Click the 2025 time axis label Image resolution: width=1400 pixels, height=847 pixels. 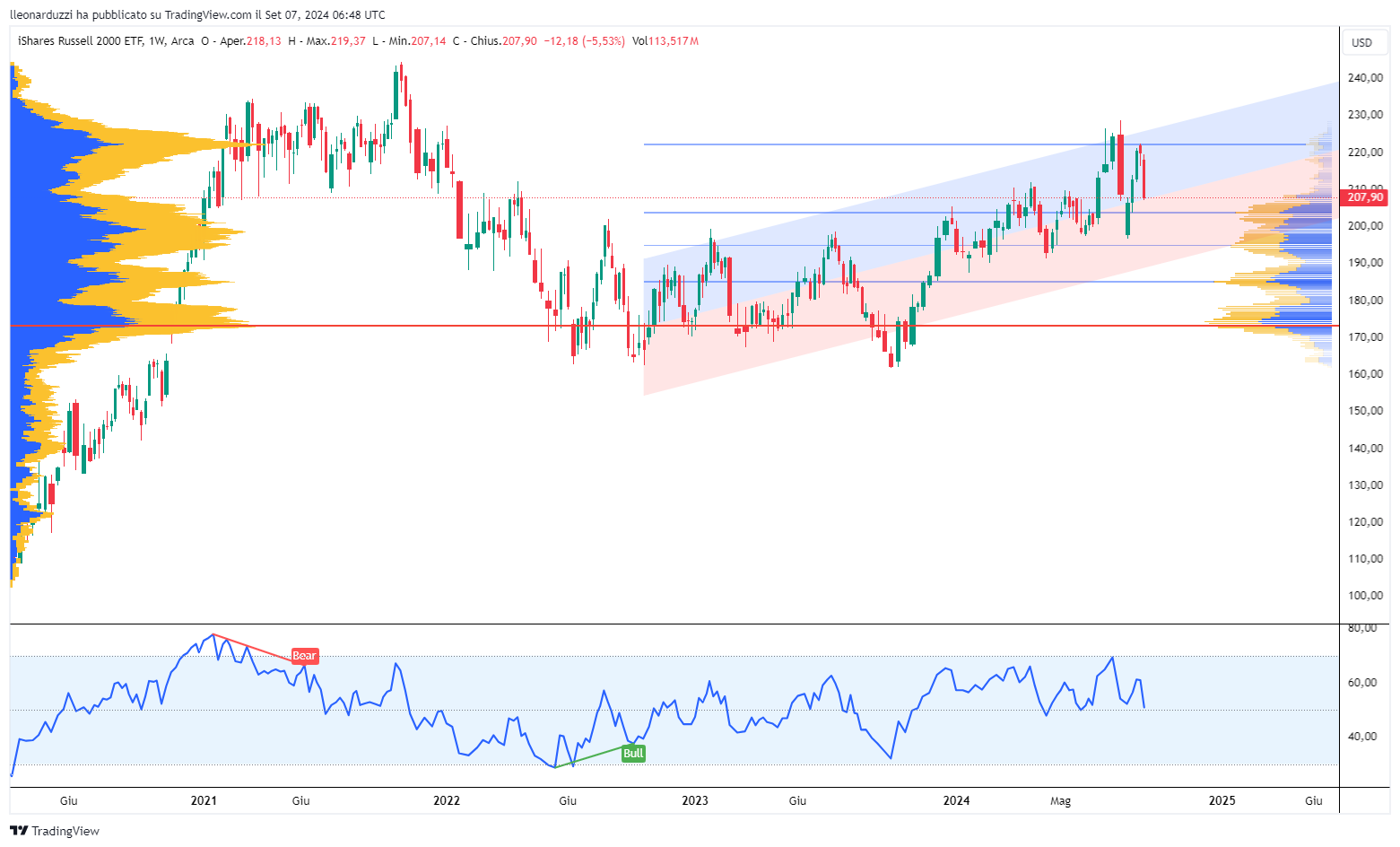click(x=1222, y=800)
